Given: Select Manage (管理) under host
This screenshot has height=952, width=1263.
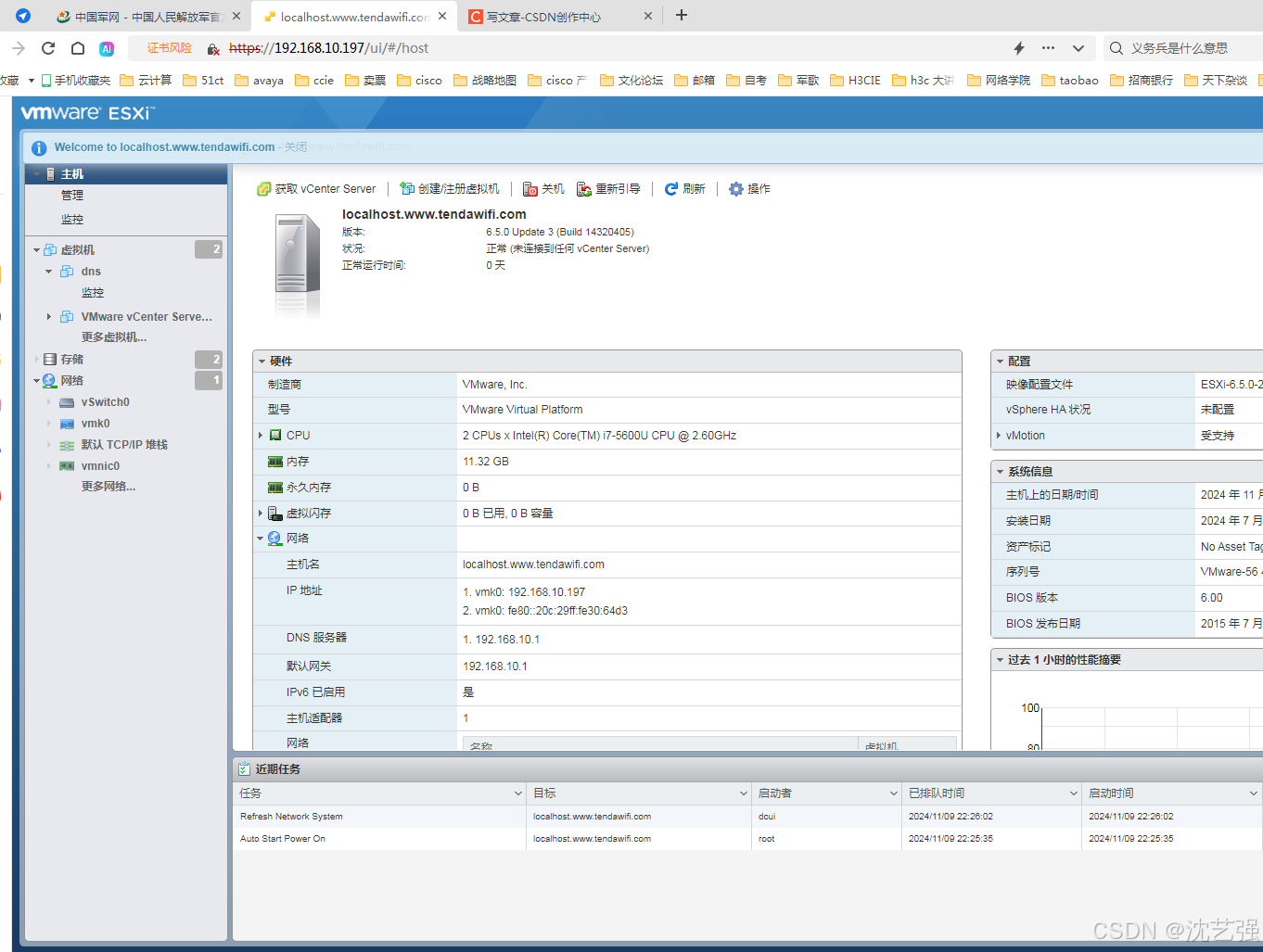Looking at the screenshot, I should coord(72,196).
